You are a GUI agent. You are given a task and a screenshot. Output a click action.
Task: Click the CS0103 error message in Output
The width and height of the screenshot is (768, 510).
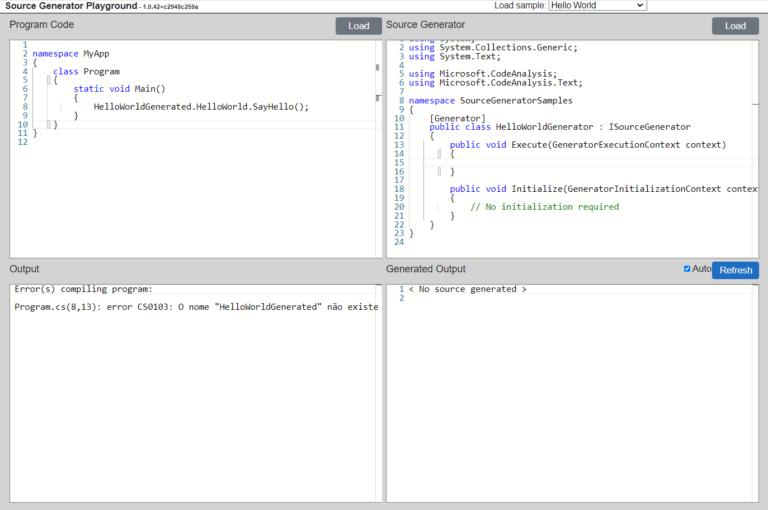[196, 307]
